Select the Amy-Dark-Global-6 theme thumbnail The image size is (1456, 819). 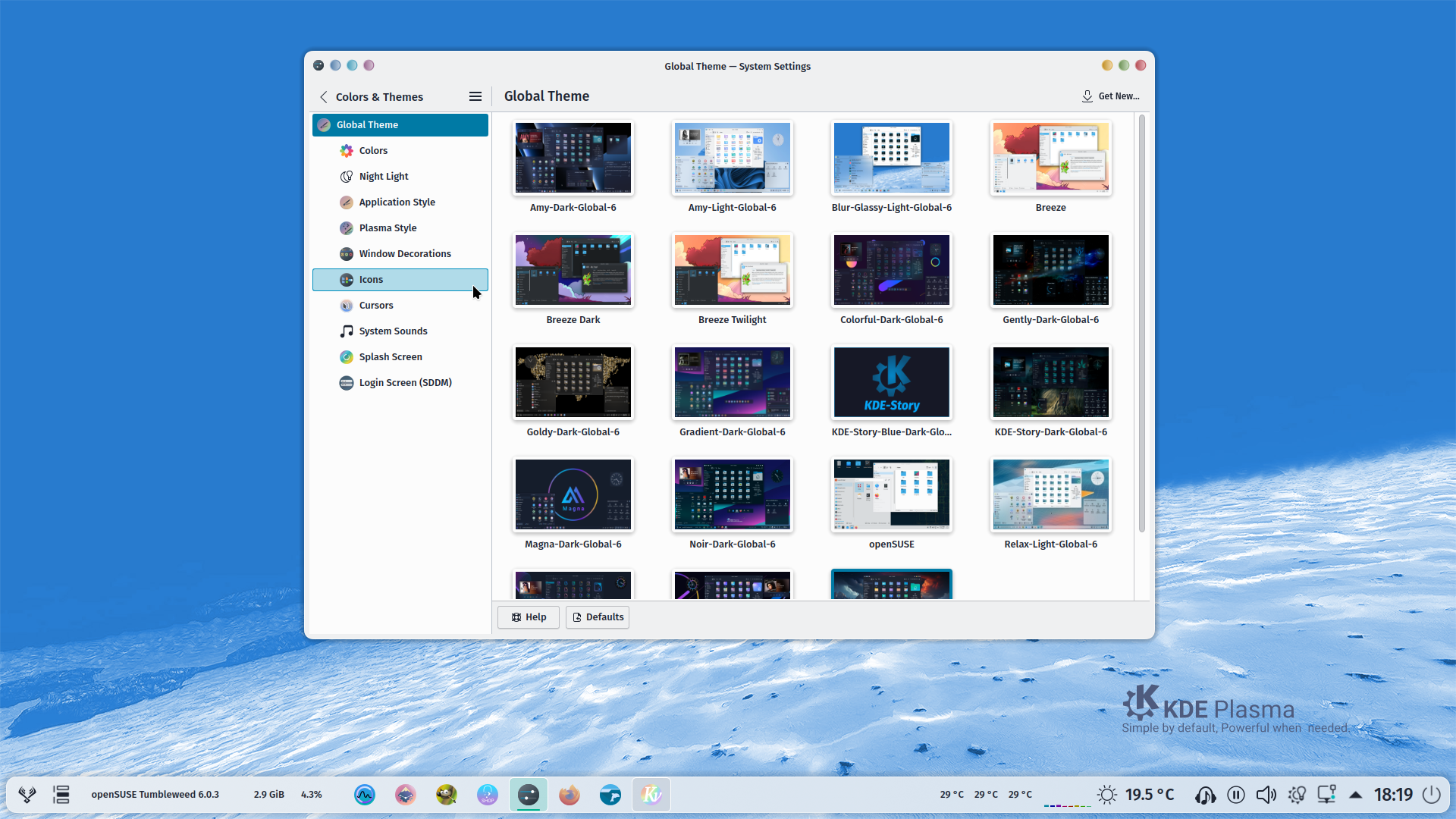pyautogui.click(x=573, y=158)
